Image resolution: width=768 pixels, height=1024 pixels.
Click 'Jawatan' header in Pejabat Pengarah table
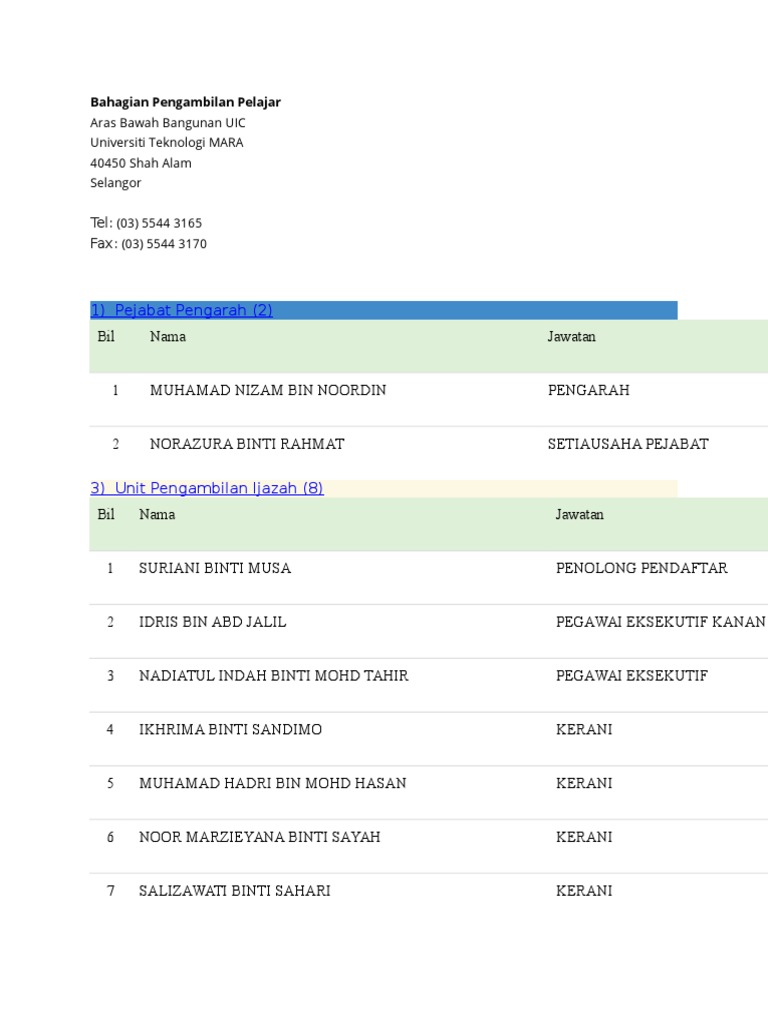[x=571, y=336]
